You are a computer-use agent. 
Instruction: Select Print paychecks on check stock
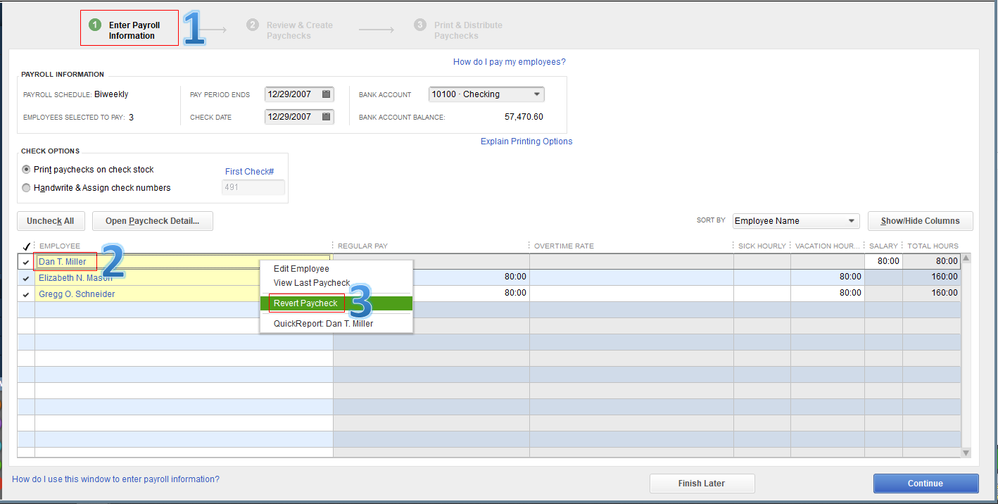(x=26, y=169)
